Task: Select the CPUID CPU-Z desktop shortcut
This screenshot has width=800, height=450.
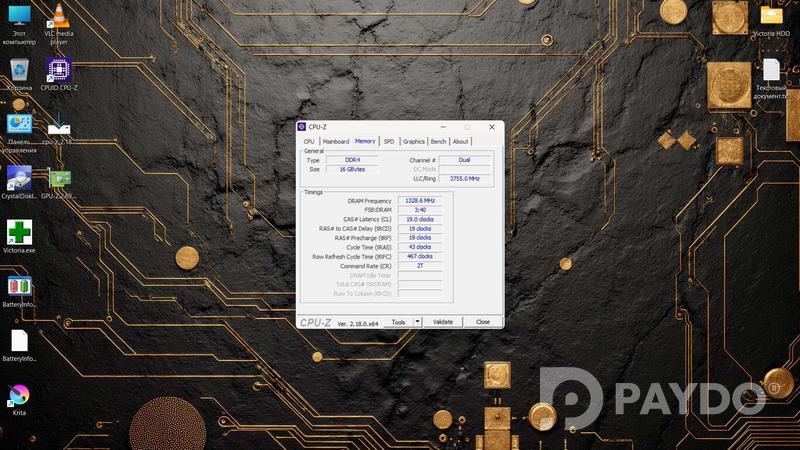Action: [59, 74]
